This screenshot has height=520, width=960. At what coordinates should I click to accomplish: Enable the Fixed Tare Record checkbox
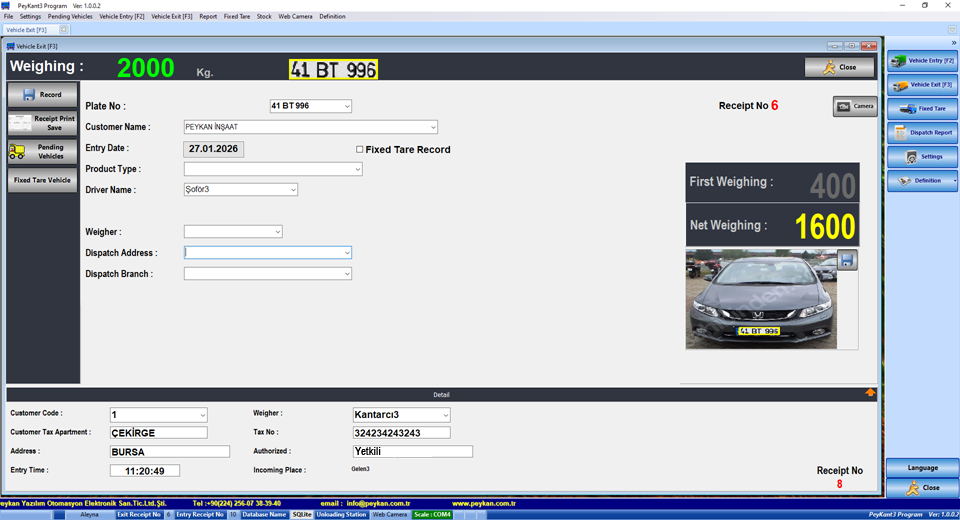(x=360, y=150)
